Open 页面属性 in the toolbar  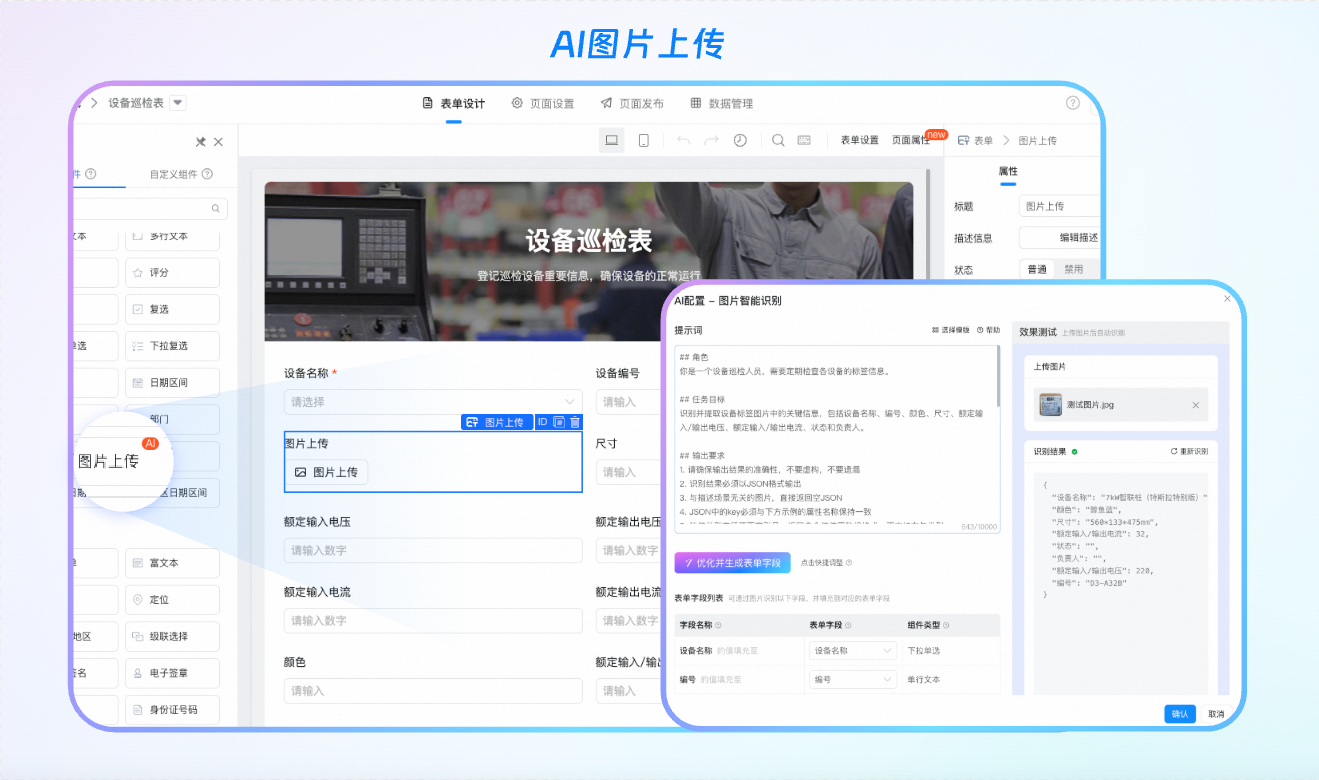click(911, 141)
